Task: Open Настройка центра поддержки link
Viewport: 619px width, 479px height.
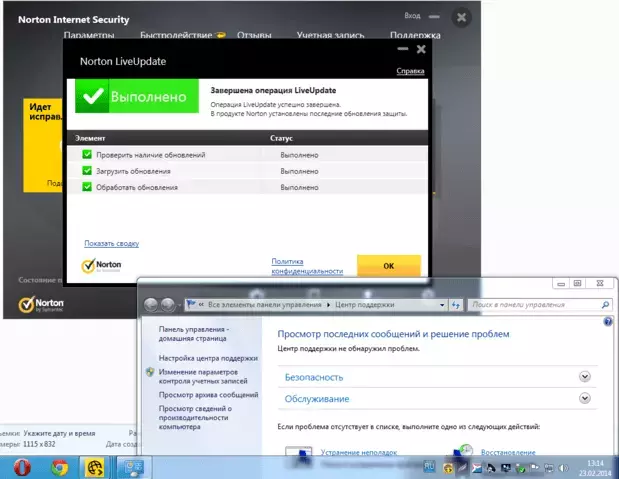Action: tap(208, 358)
